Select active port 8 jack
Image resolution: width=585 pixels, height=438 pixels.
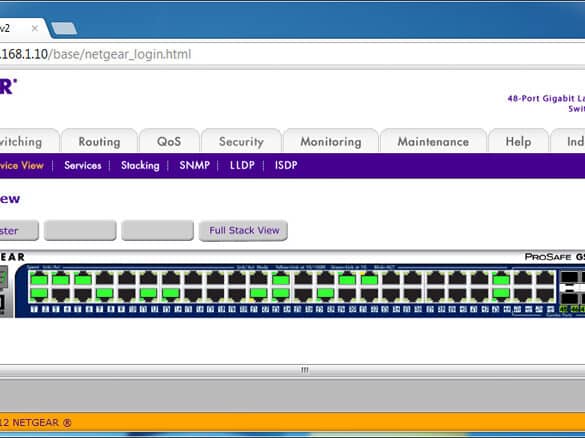[x=105, y=294]
